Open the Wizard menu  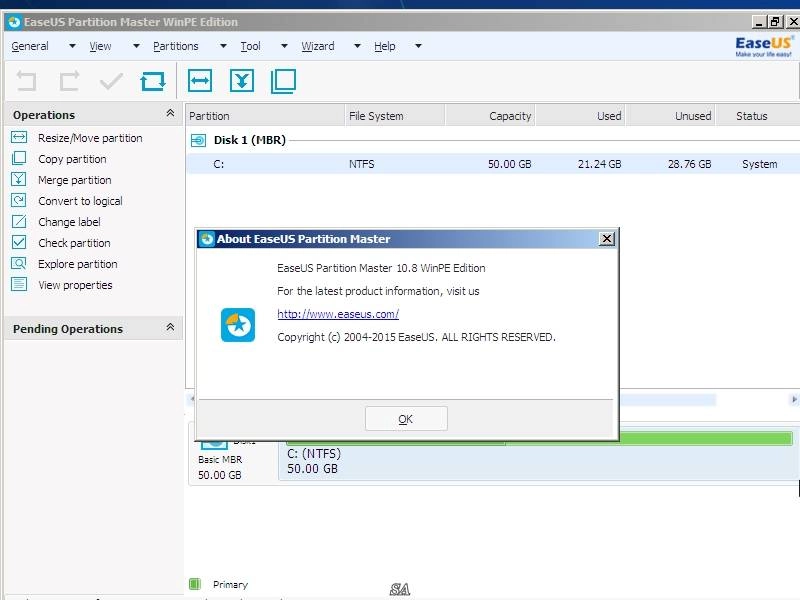pos(318,46)
